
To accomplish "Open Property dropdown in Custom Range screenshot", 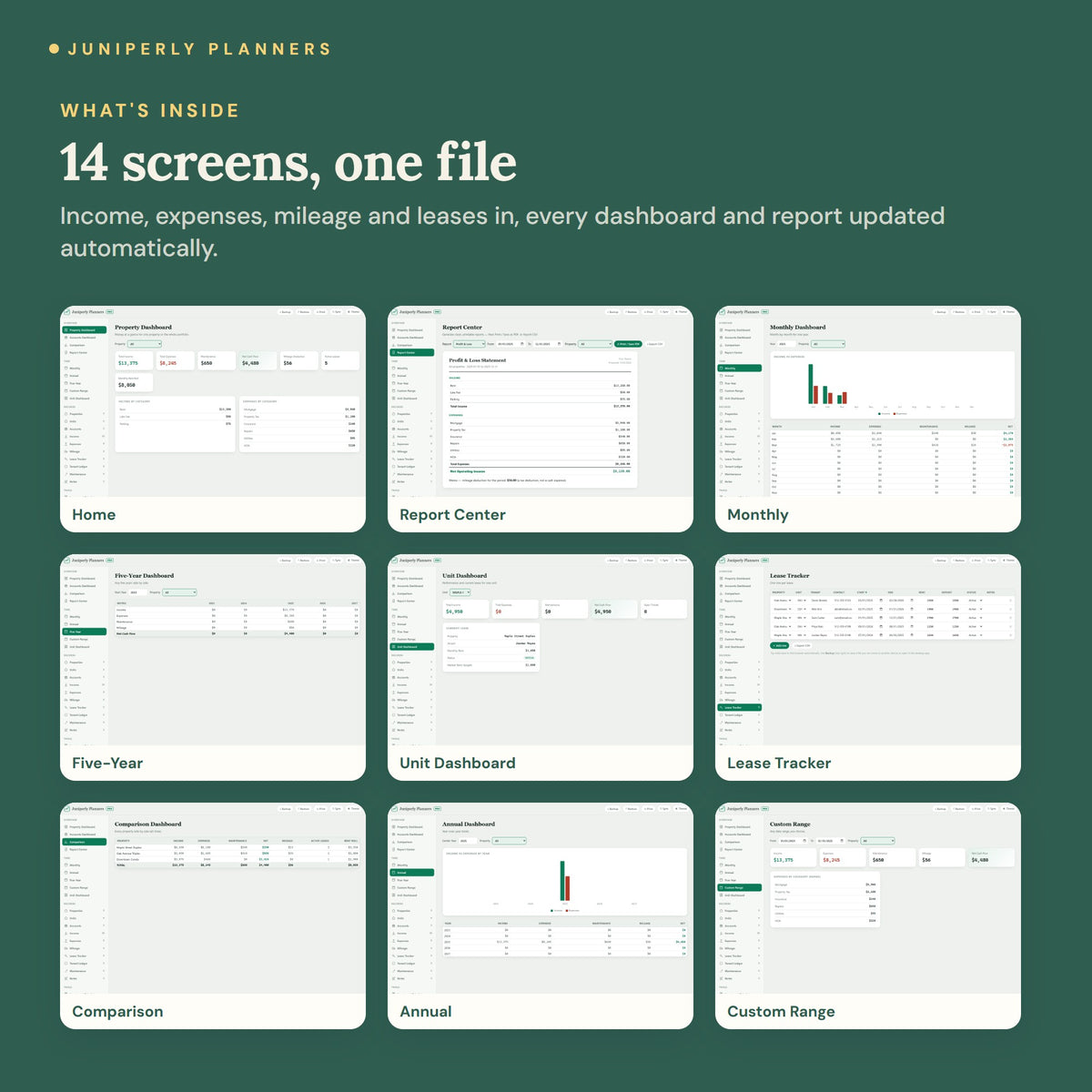I will [879, 841].
